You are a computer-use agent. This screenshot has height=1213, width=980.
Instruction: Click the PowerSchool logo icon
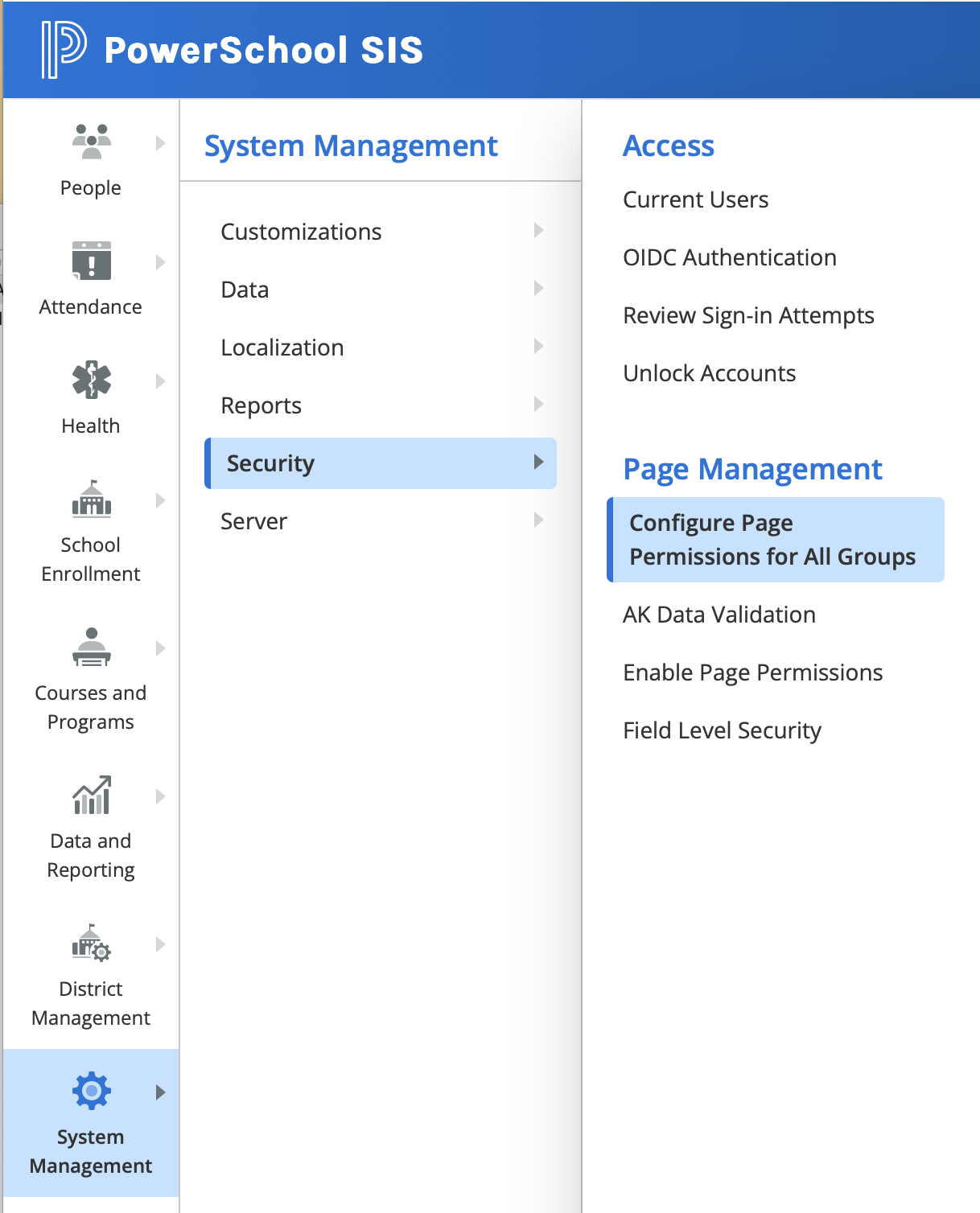pos(64,50)
